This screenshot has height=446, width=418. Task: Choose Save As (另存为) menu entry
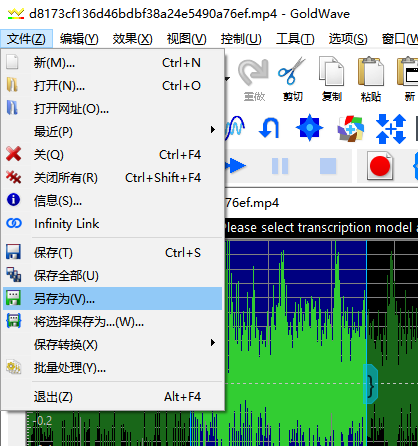[112, 298]
